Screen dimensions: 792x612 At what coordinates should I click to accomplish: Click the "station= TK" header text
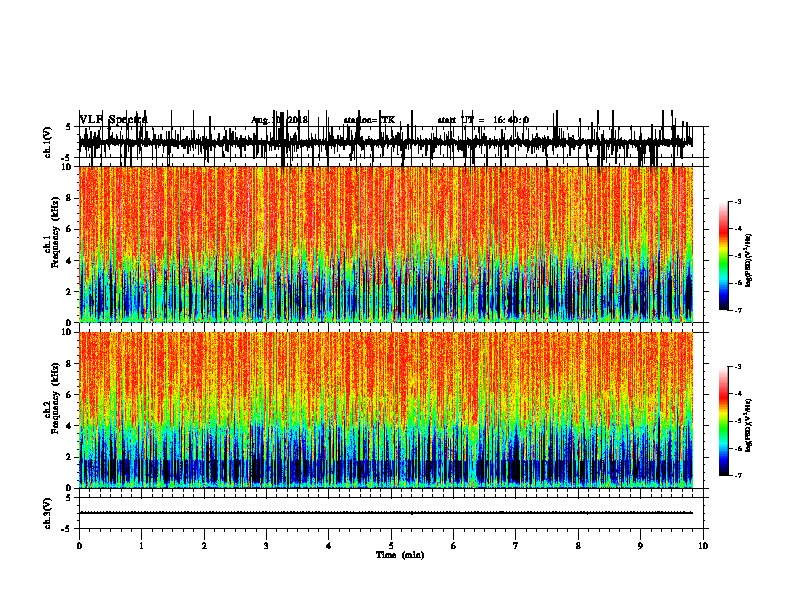point(369,120)
